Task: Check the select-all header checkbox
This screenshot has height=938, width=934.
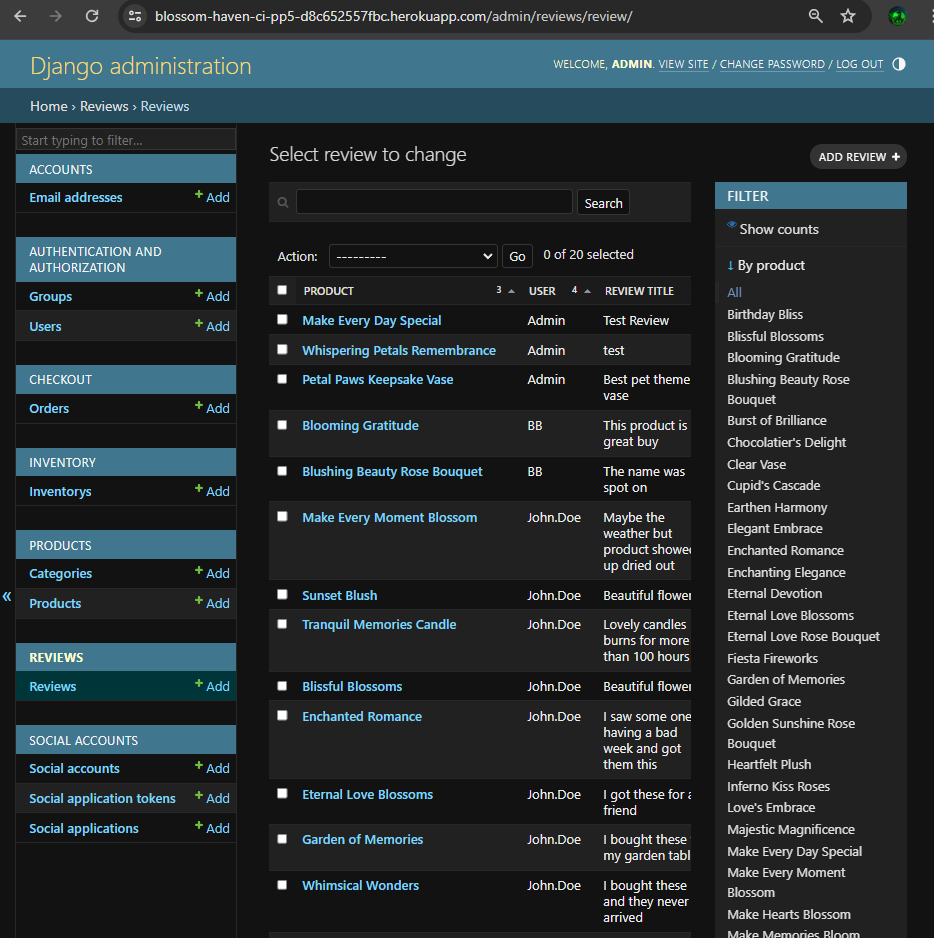Action: coord(282,290)
